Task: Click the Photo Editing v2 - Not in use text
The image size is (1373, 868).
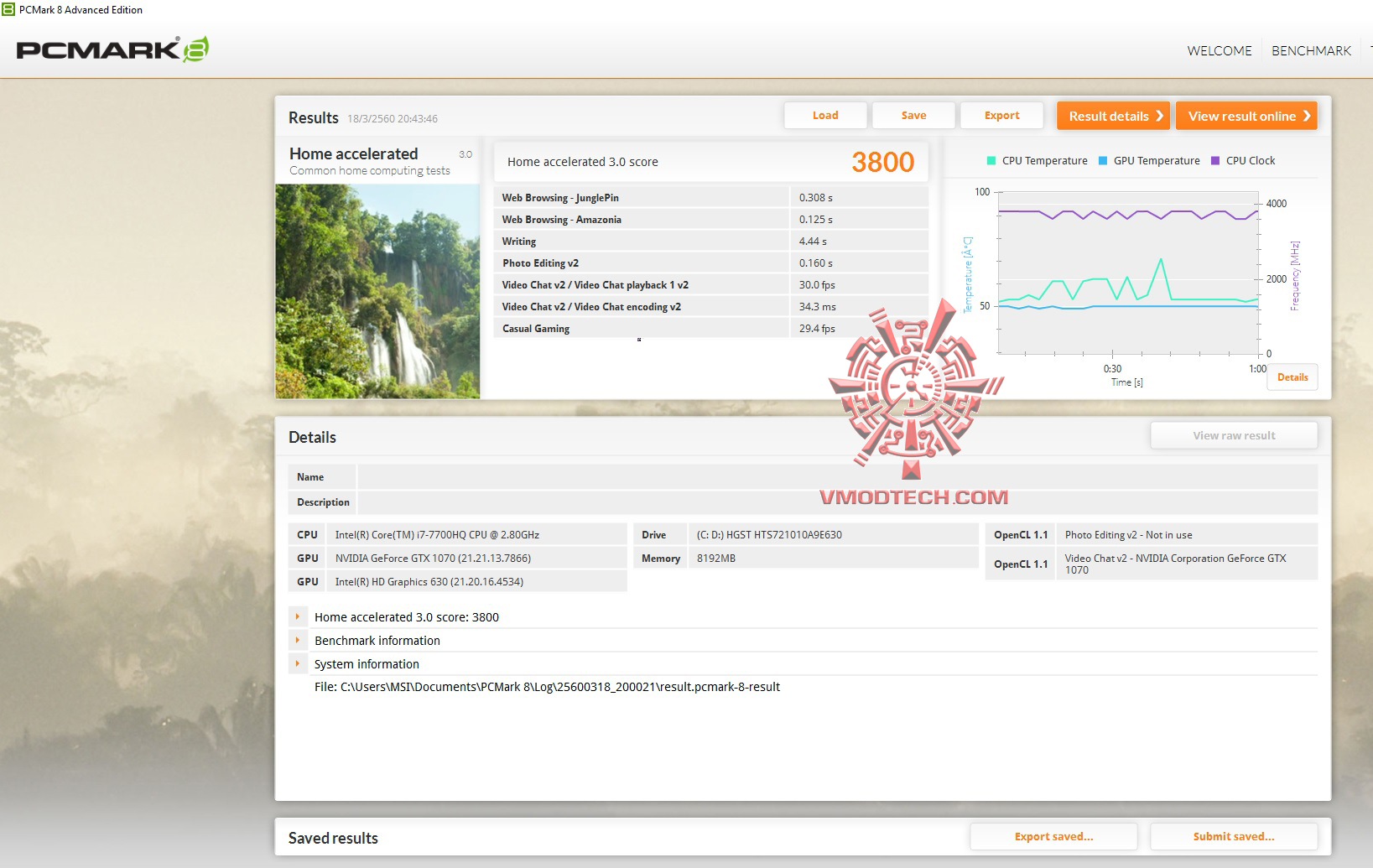Action: click(x=1128, y=535)
